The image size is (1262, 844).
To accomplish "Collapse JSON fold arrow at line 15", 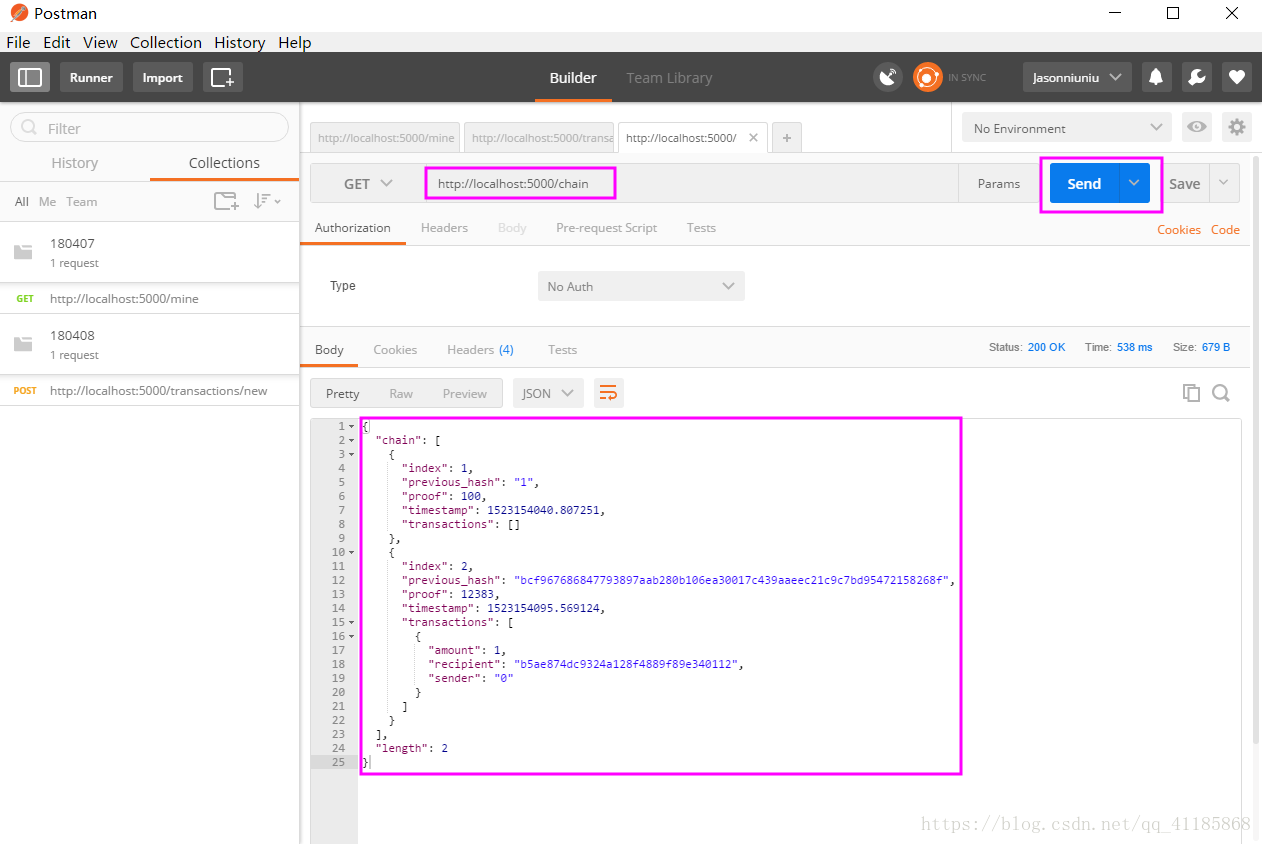I will click(351, 622).
